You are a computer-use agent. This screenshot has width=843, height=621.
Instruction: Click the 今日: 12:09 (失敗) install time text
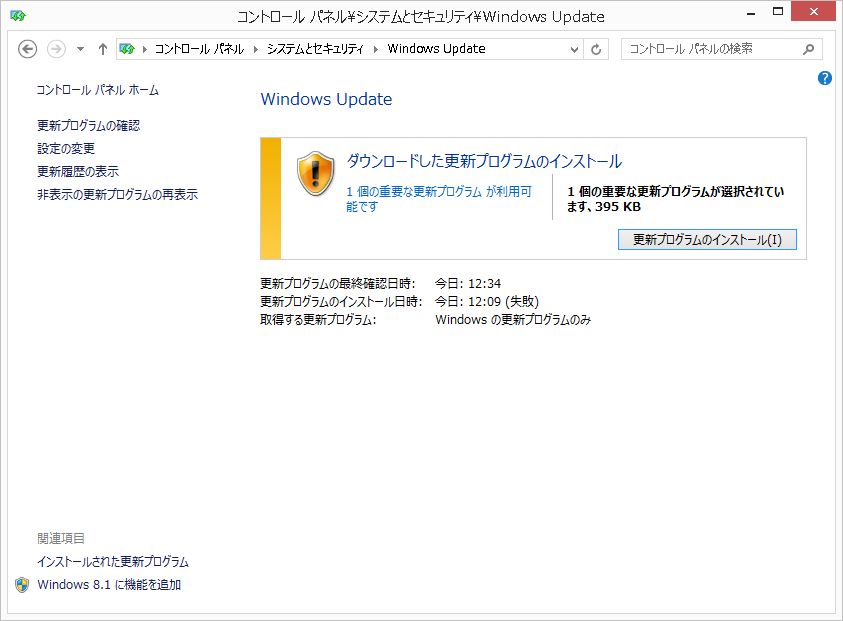[x=487, y=302]
